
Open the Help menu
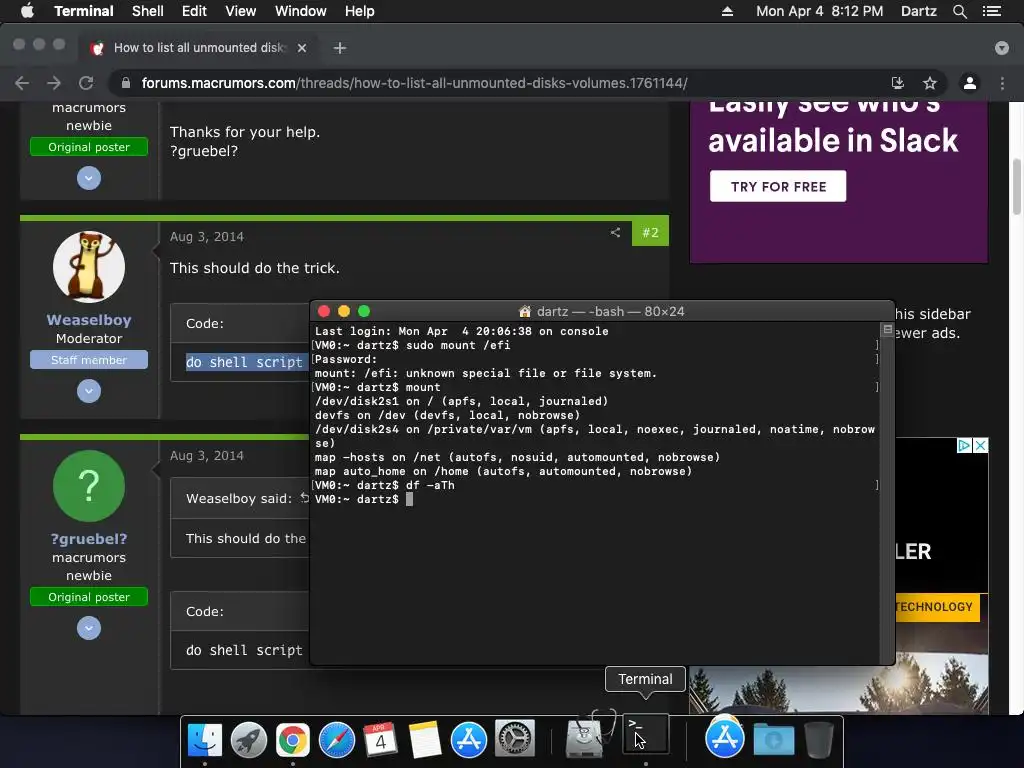coord(359,11)
